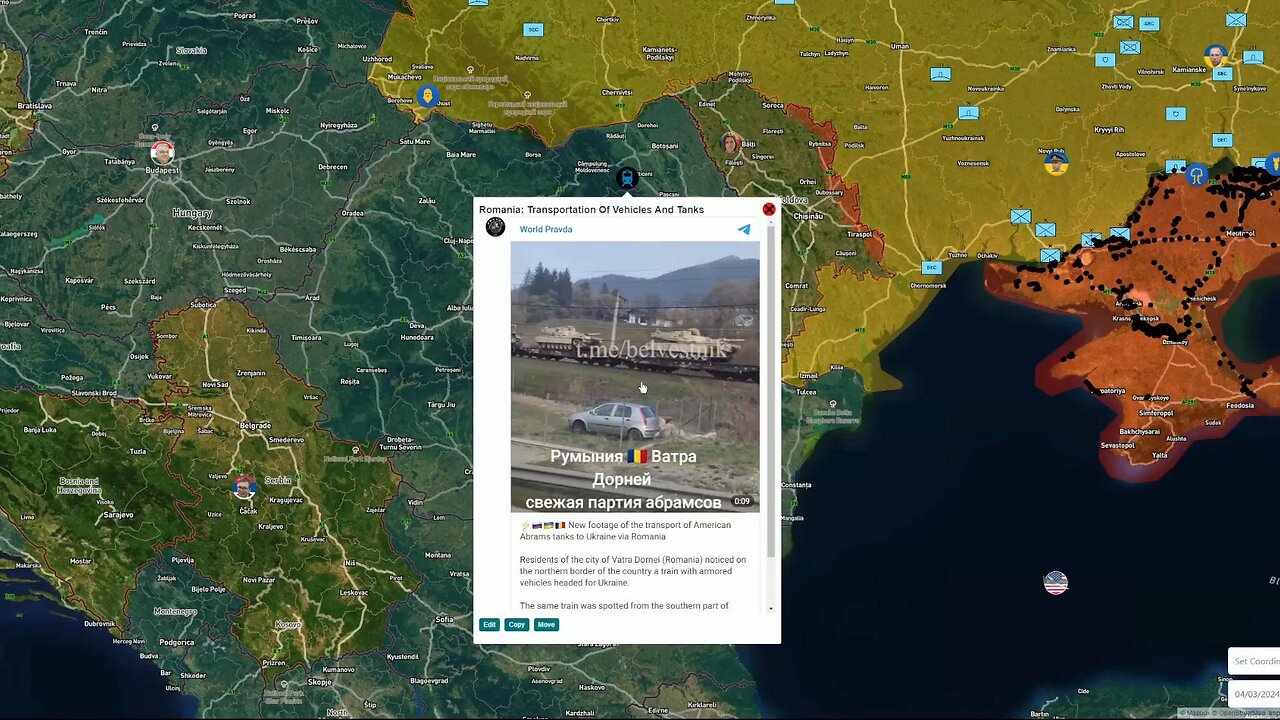This screenshot has width=1280, height=720.
Task: Select the yellow marker near Mukacheve
Action: click(428, 96)
